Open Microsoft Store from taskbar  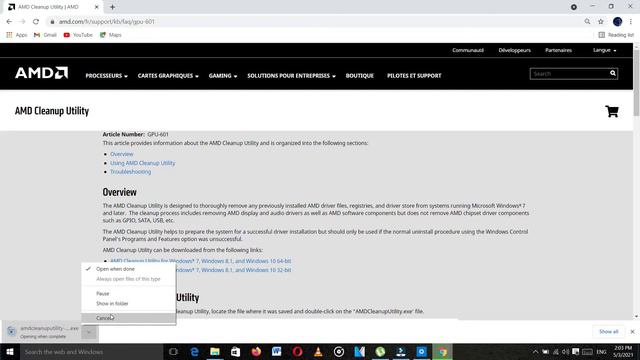tap(236, 352)
